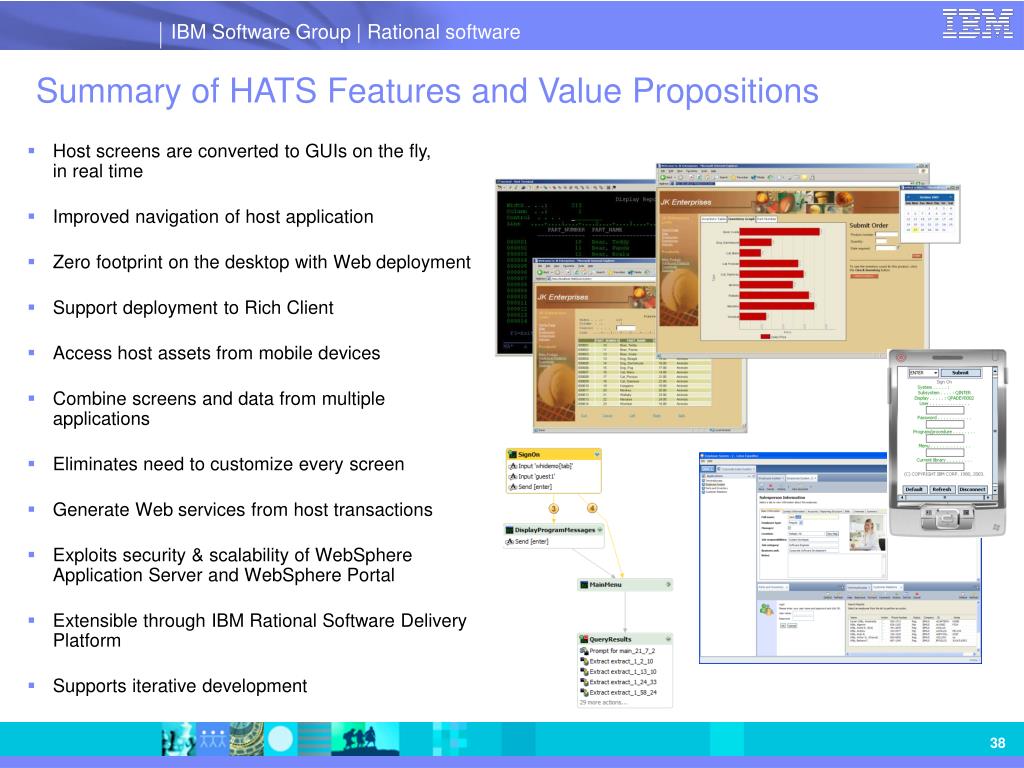The width and height of the screenshot is (1024, 768).
Task: Click the DisplayProgramMessages screen icon
Action: (x=509, y=530)
